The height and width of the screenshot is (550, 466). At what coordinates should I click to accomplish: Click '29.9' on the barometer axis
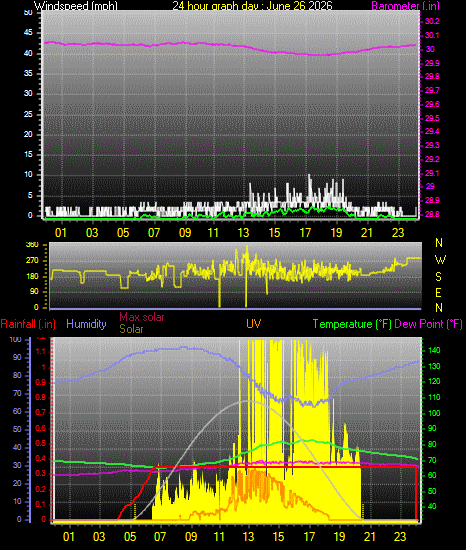pos(432,63)
